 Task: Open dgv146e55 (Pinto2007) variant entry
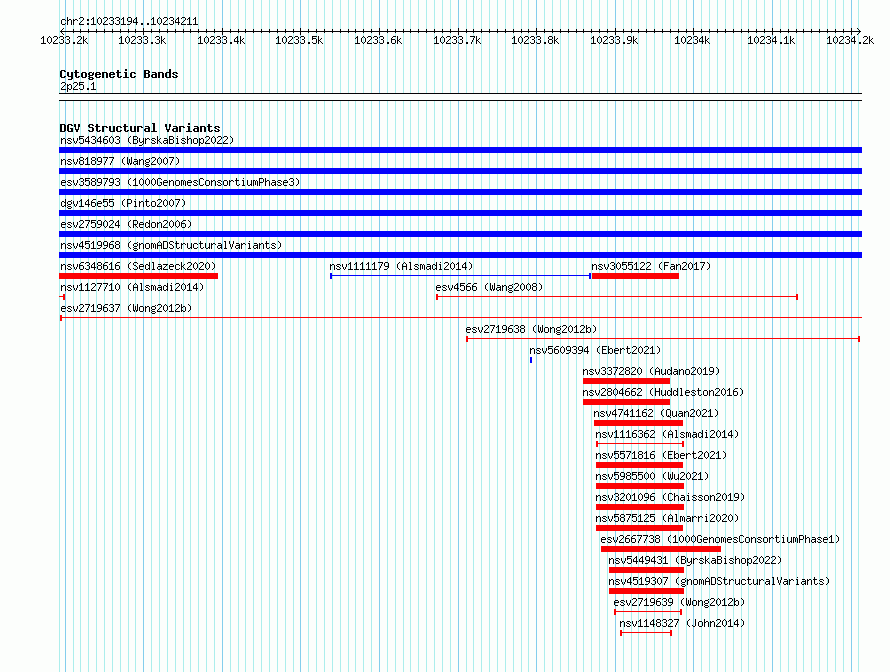123,203
